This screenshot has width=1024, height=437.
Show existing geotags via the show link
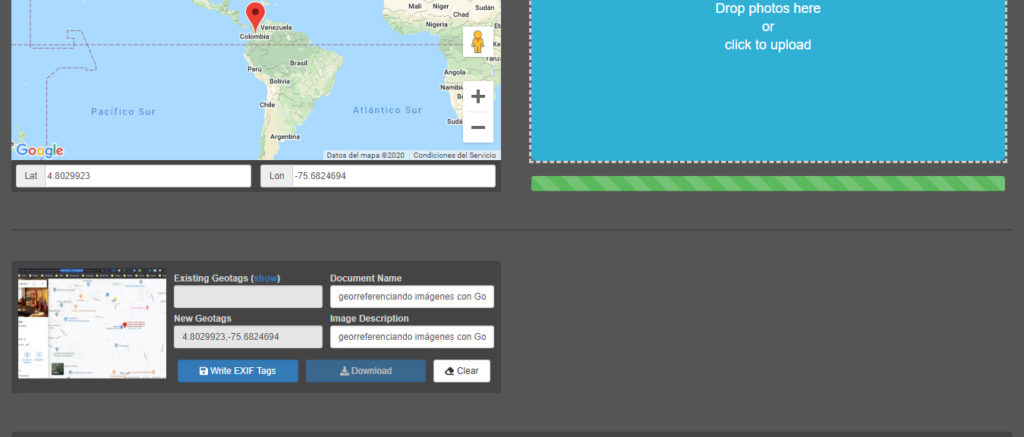(x=265, y=278)
